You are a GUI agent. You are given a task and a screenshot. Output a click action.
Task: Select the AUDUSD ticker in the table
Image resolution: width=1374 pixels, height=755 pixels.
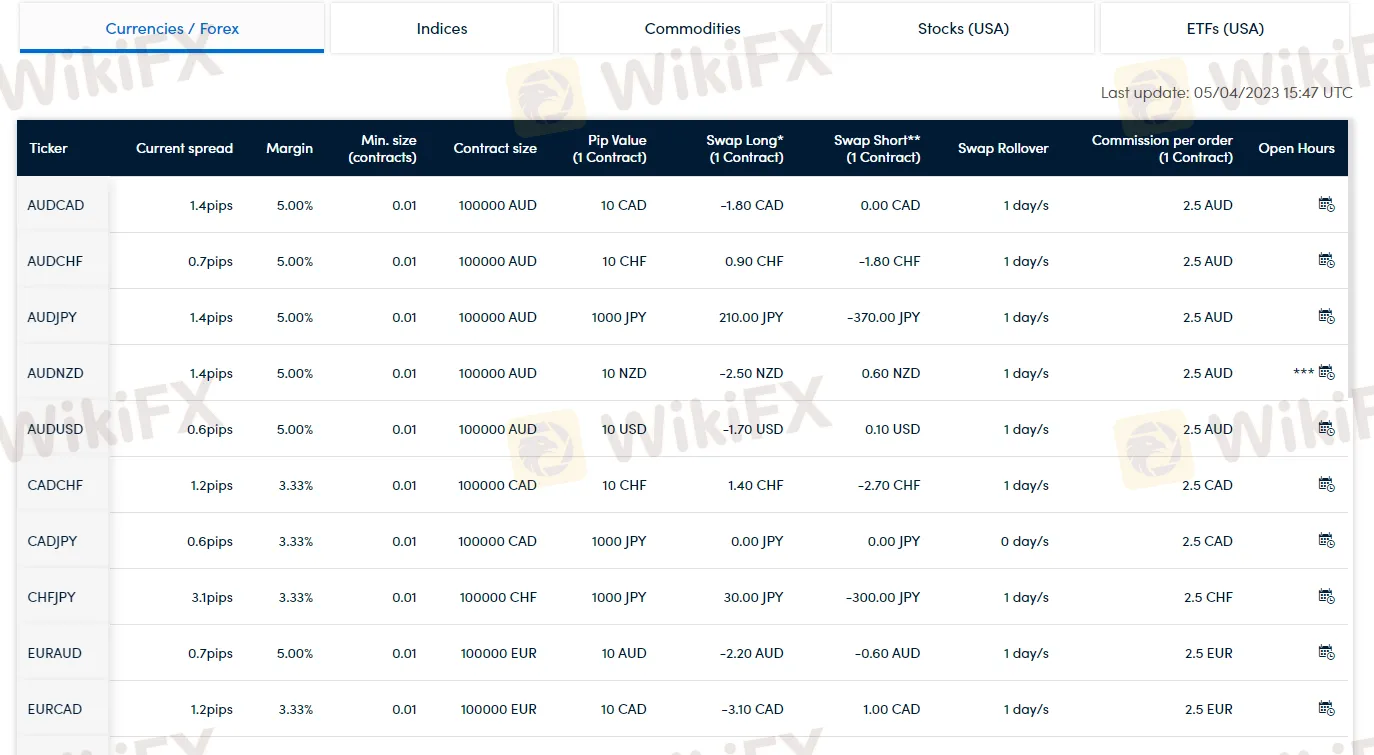(x=56, y=429)
